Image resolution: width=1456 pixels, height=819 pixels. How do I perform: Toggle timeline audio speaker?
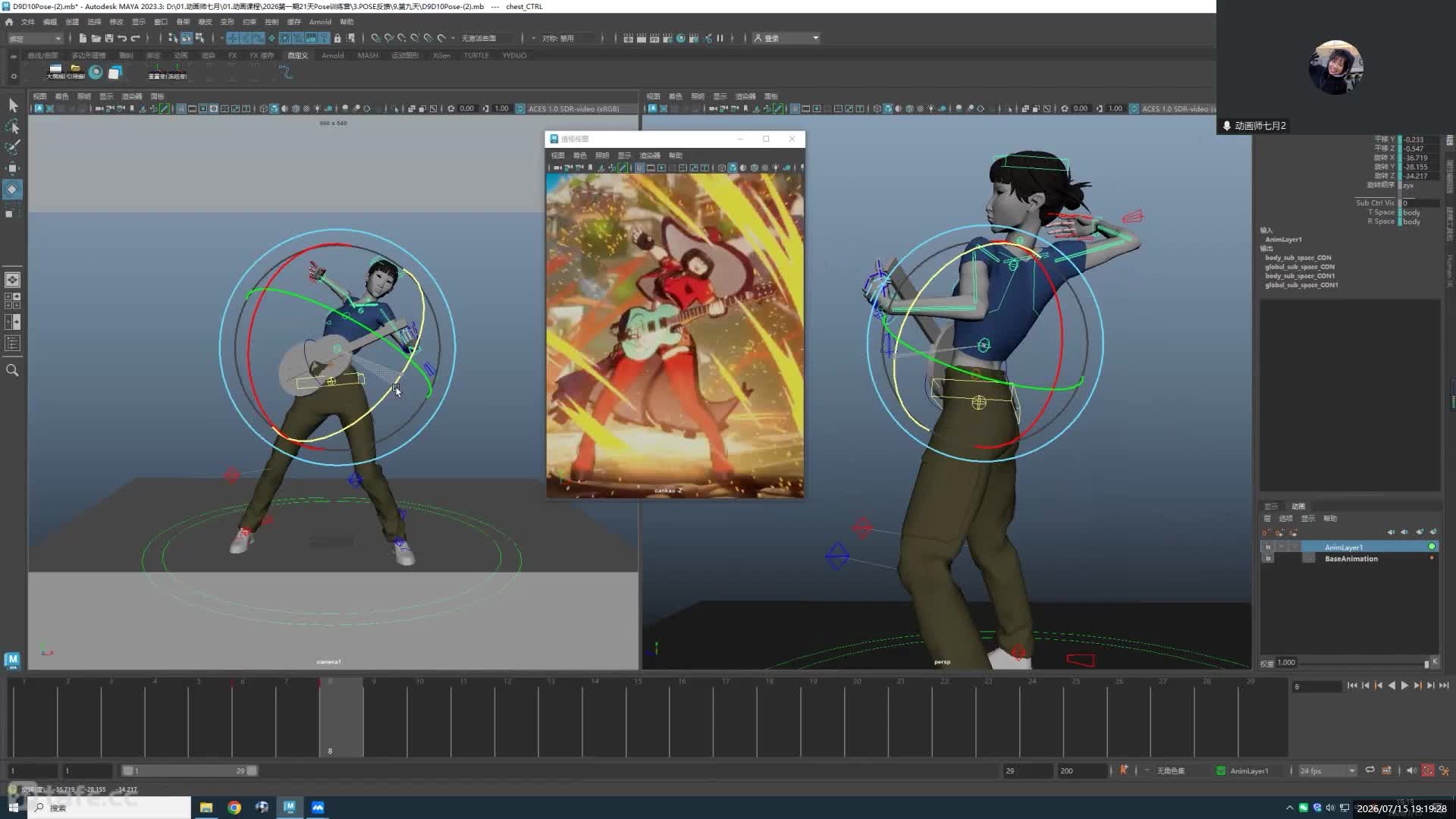[1411, 770]
